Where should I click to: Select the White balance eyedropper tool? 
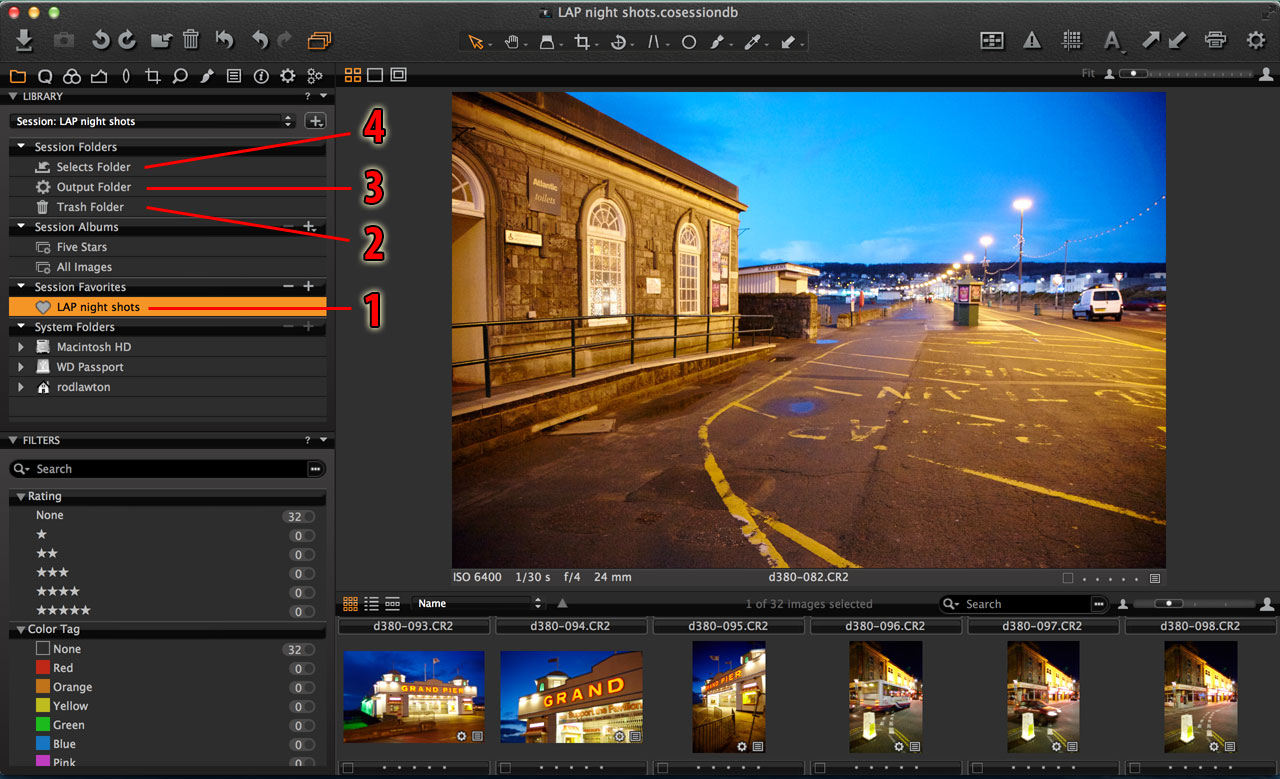pos(753,42)
